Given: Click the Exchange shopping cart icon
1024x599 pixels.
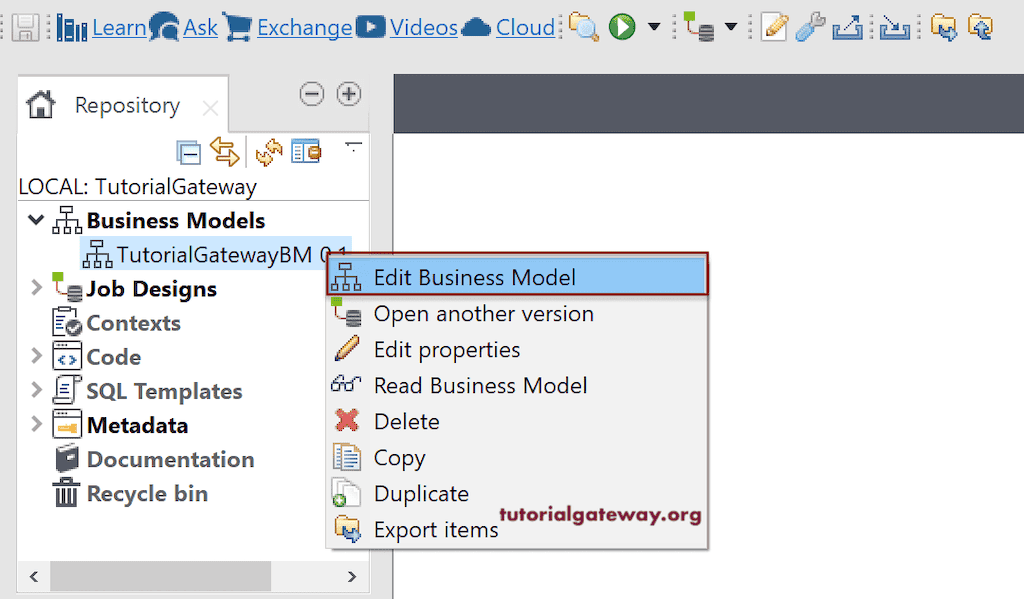Looking at the screenshot, I should pos(237,27).
